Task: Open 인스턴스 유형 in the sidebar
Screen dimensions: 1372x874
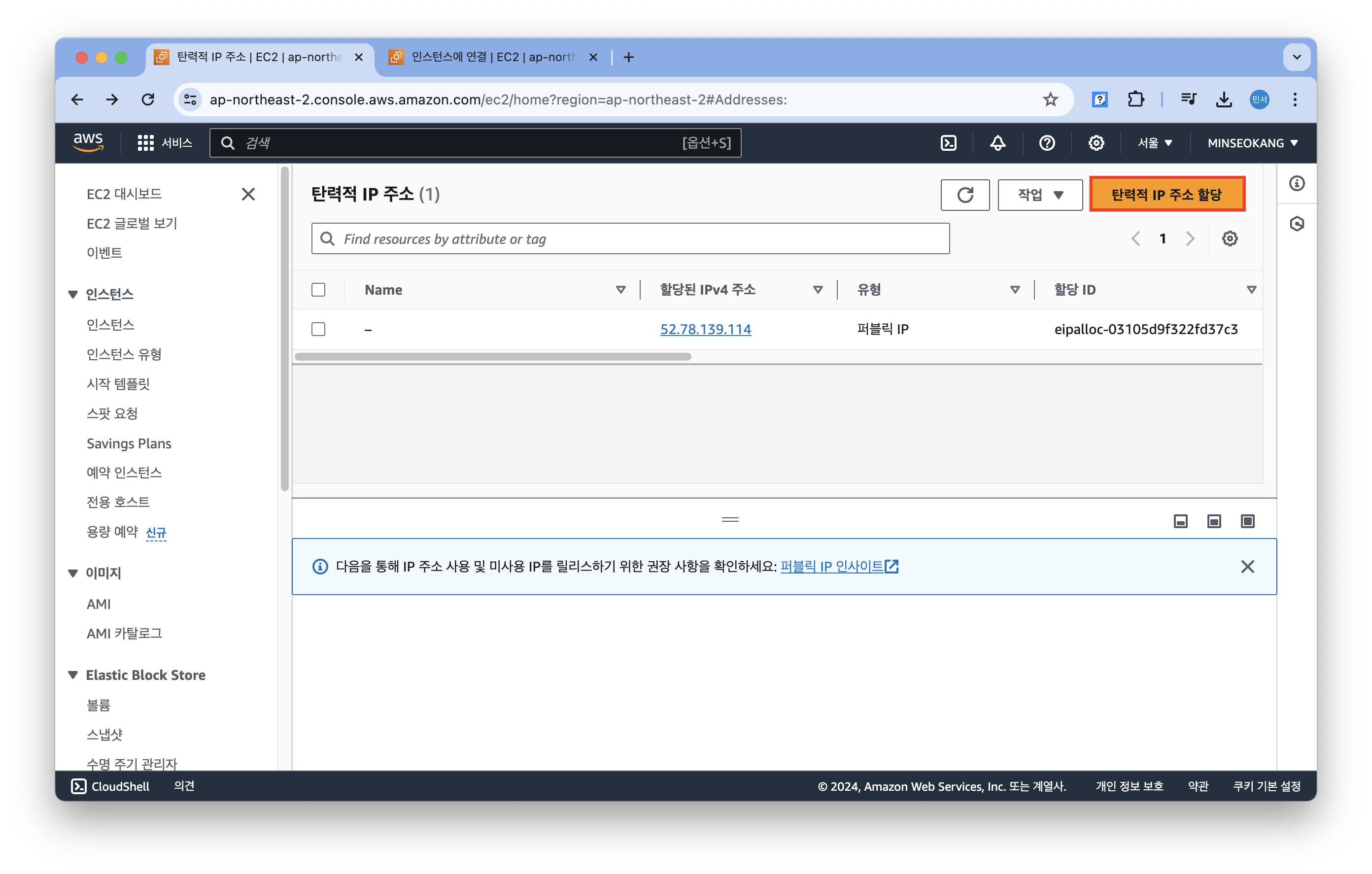Action: point(124,354)
